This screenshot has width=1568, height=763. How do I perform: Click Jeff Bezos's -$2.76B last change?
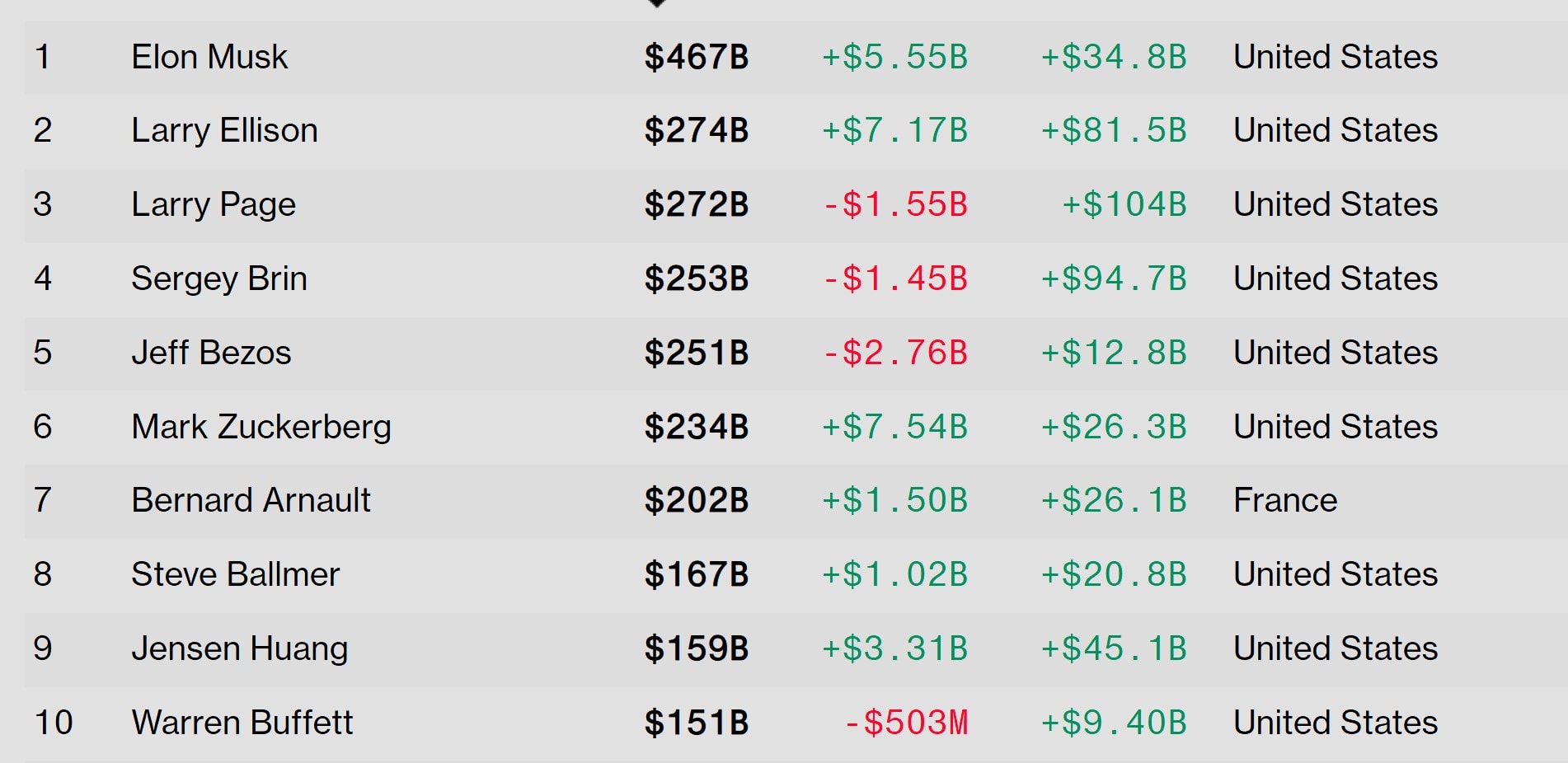point(895,353)
